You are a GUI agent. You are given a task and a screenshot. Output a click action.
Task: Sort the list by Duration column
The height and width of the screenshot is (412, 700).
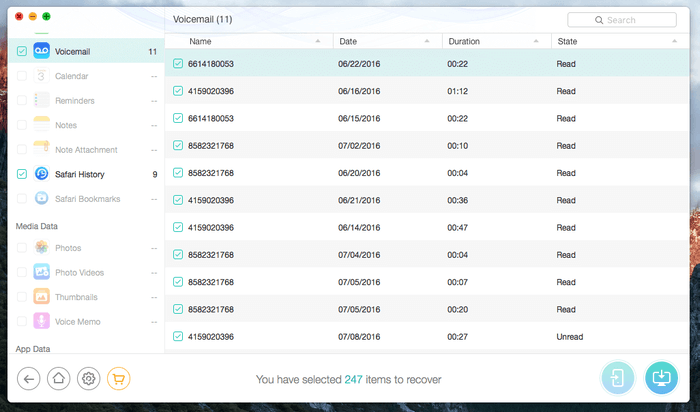tap(464, 42)
